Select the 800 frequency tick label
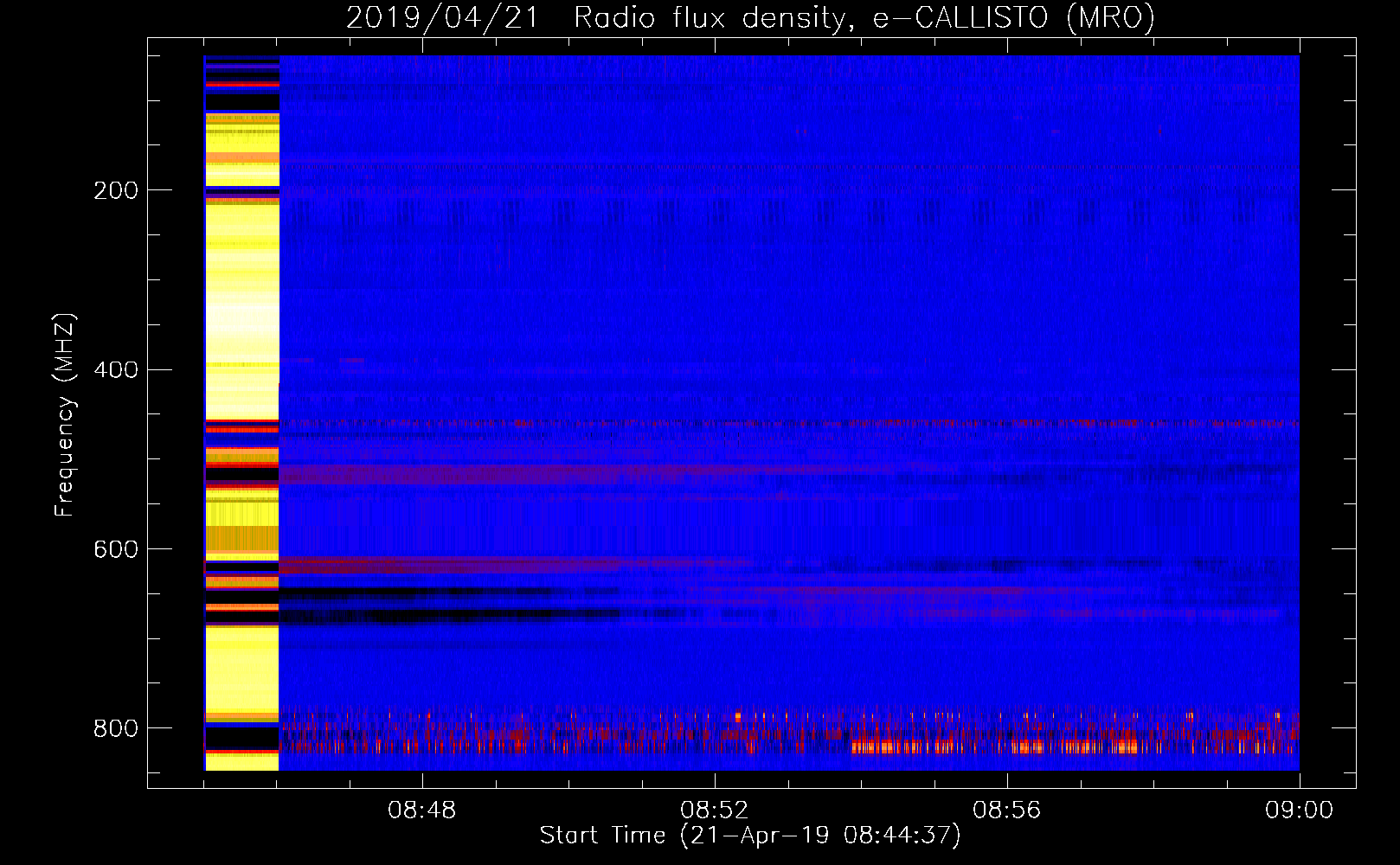The height and width of the screenshot is (865, 1400). pos(116,728)
